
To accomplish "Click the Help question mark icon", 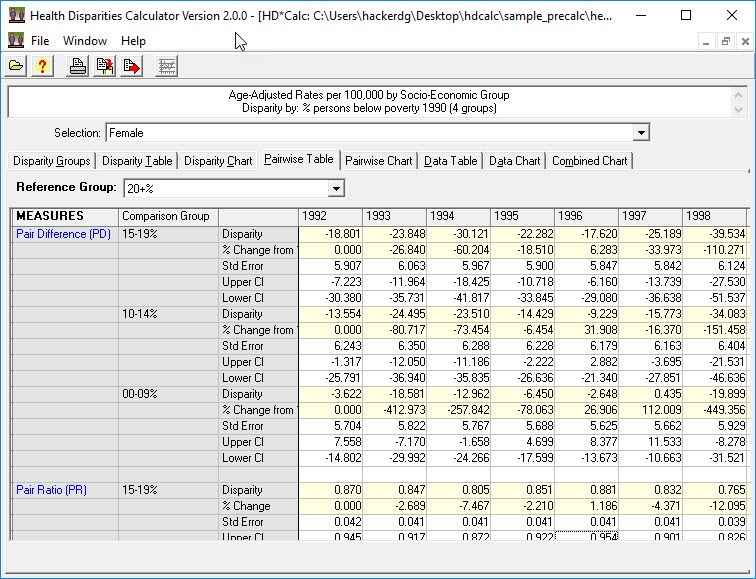I will tap(41, 67).
